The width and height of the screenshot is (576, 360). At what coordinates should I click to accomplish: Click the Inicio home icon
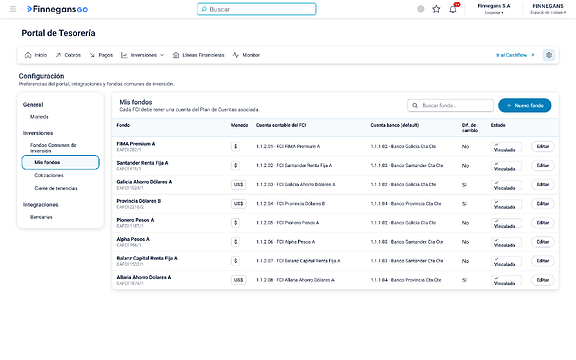[28, 55]
